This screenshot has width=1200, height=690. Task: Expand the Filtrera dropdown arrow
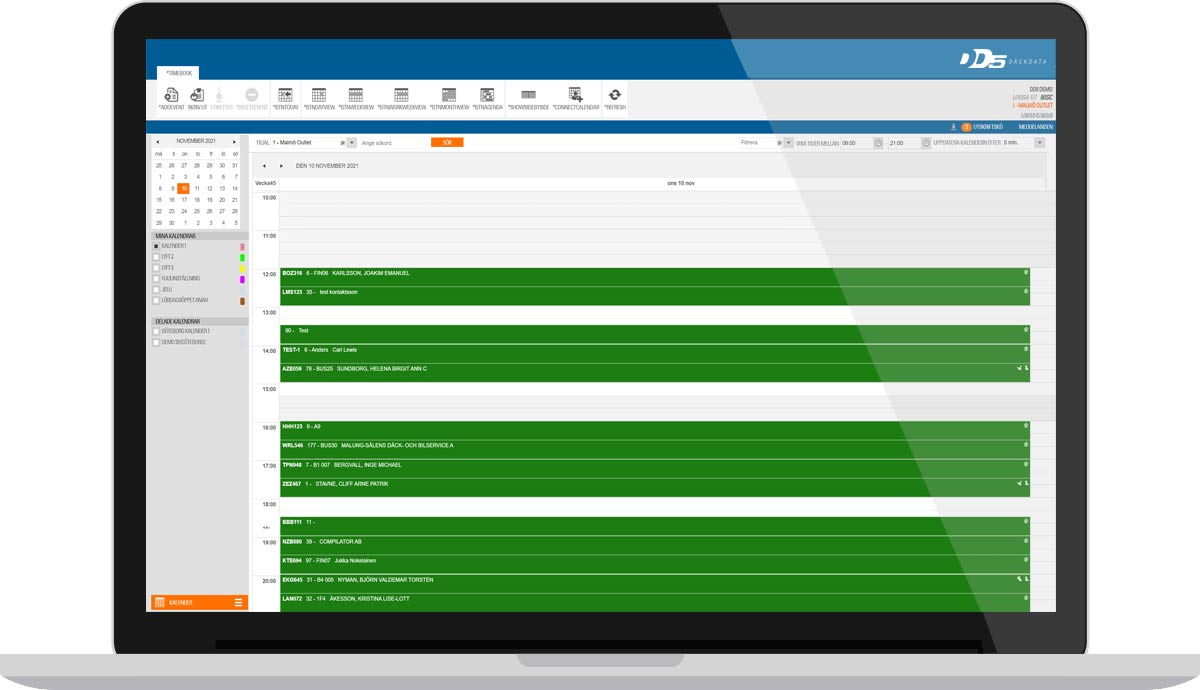[x=788, y=143]
